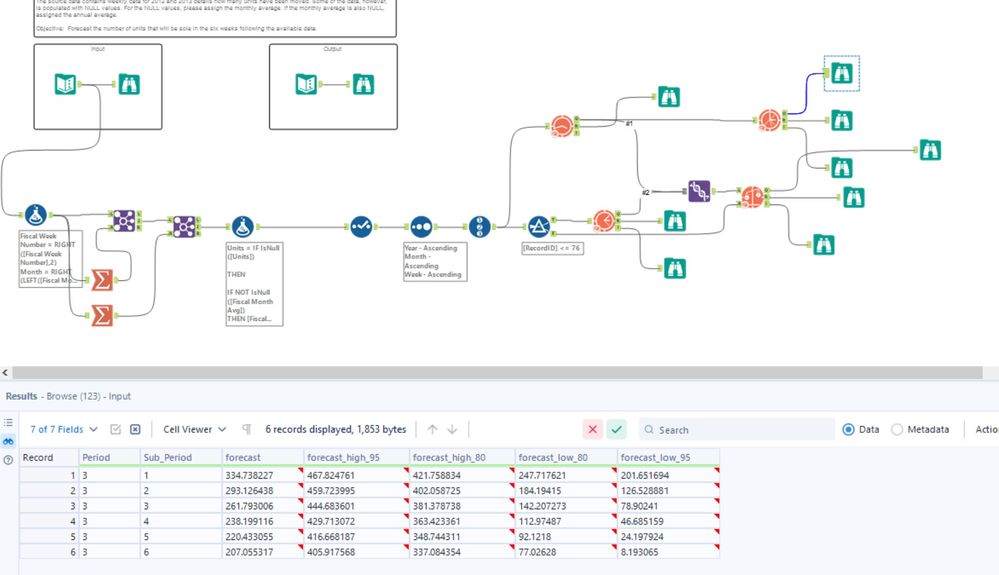Select the Select tool with checkmark icon

point(361,227)
